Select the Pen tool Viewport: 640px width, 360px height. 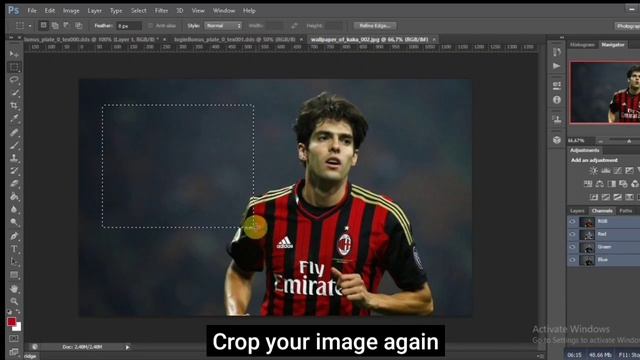pos(14,236)
